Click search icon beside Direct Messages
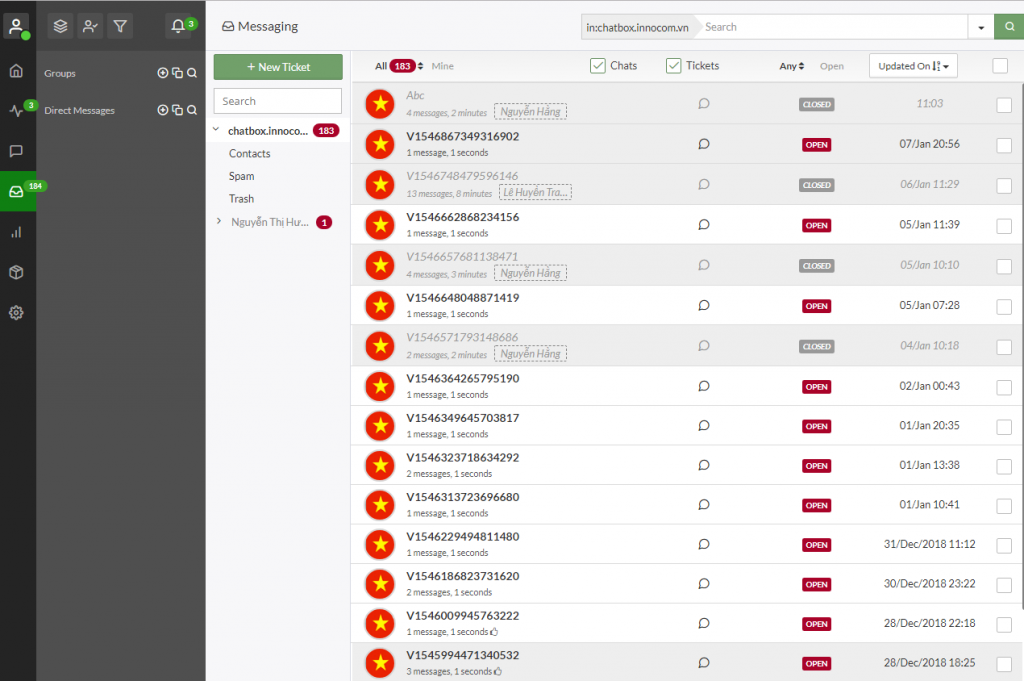The width and height of the screenshot is (1024, 681). 192,110
